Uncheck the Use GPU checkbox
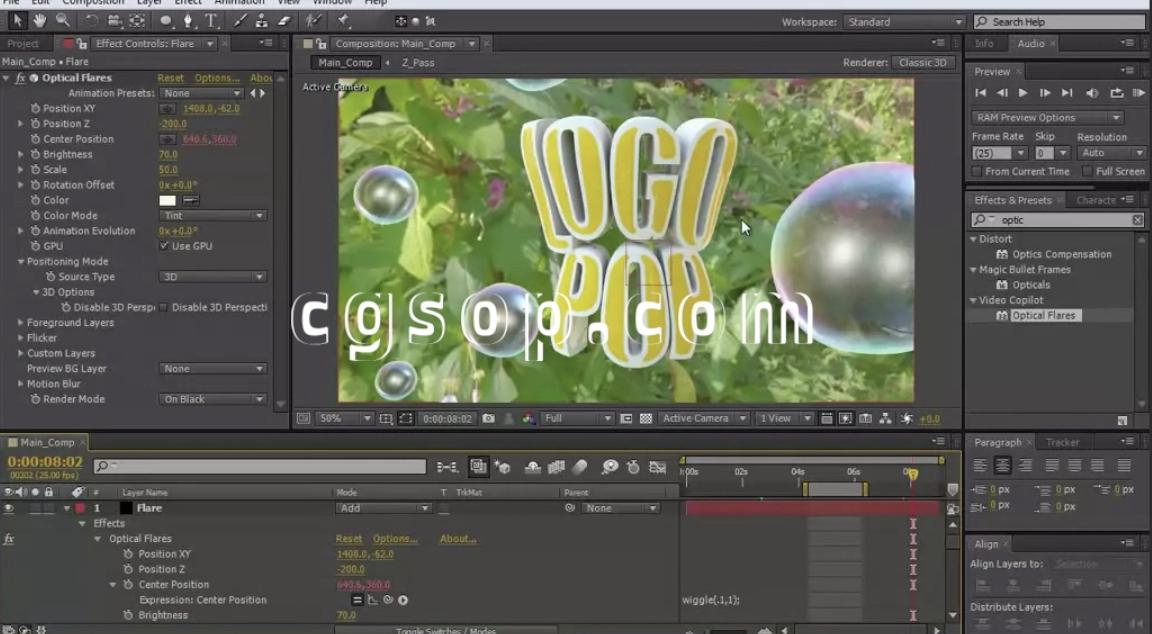Image resolution: width=1152 pixels, height=634 pixels. click(164, 246)
